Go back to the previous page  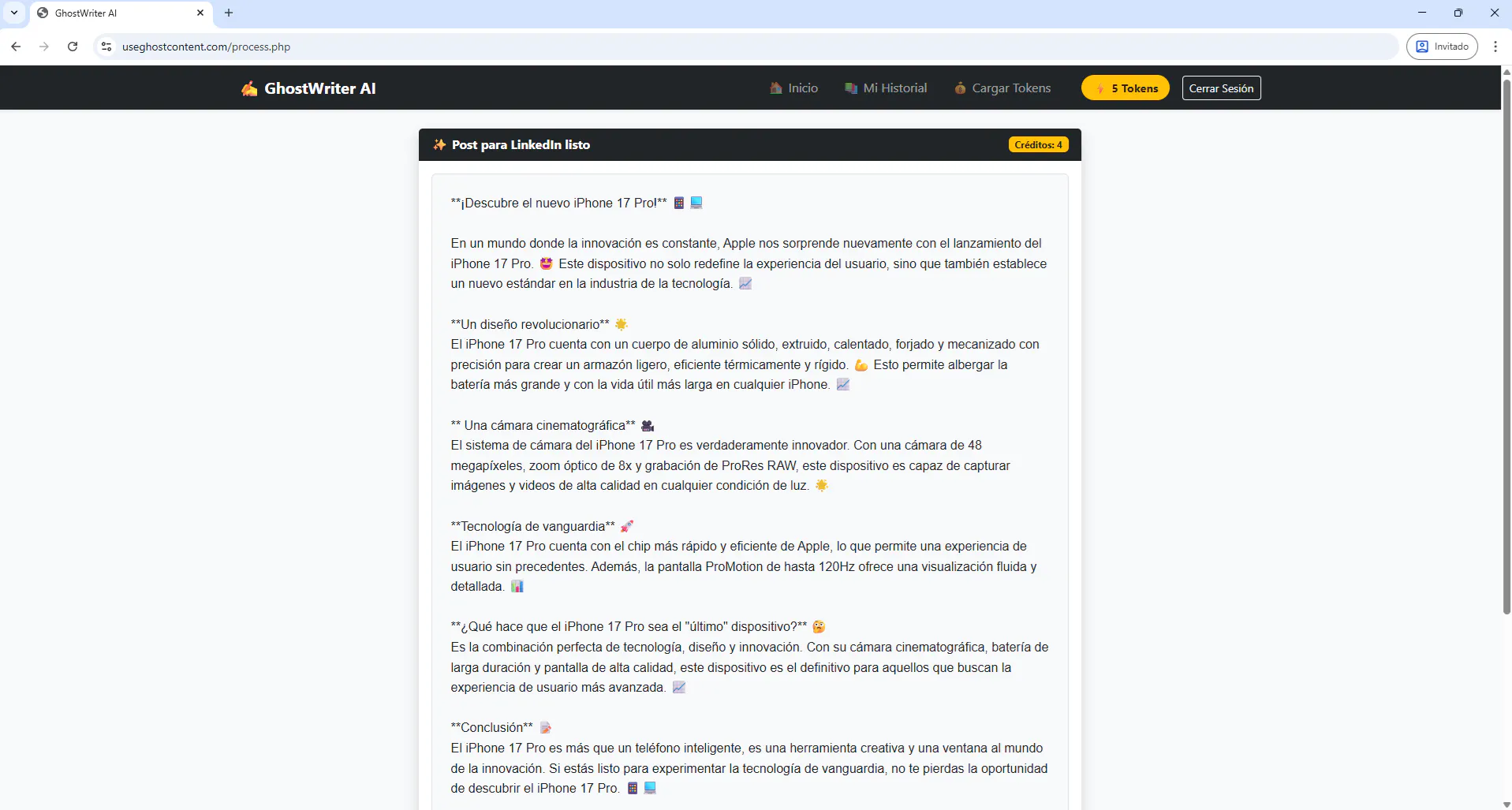tap(16, 47)
